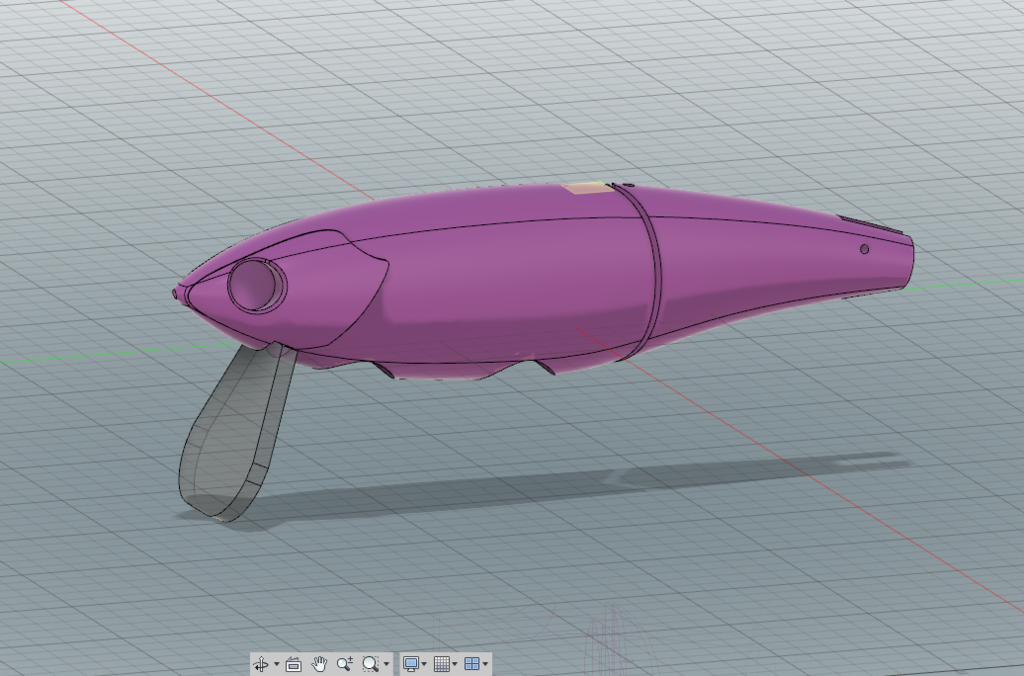Select the Zoom plus/minus tool
The height and width of the screenshot is (676, 1024).
pos(344,664)
